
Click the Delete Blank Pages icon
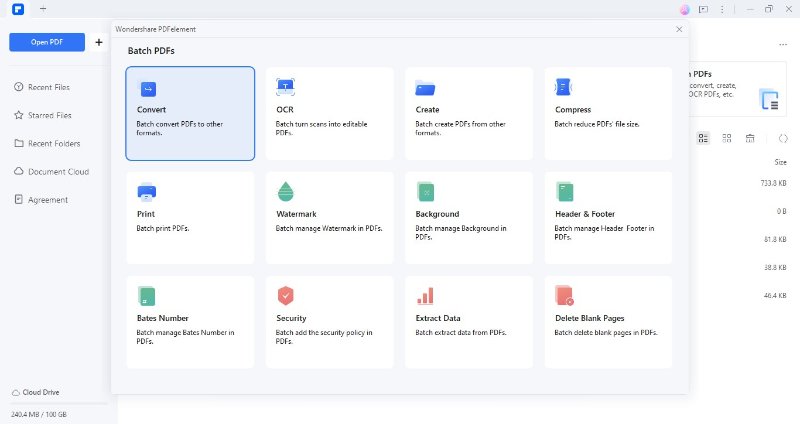[564, 296]
